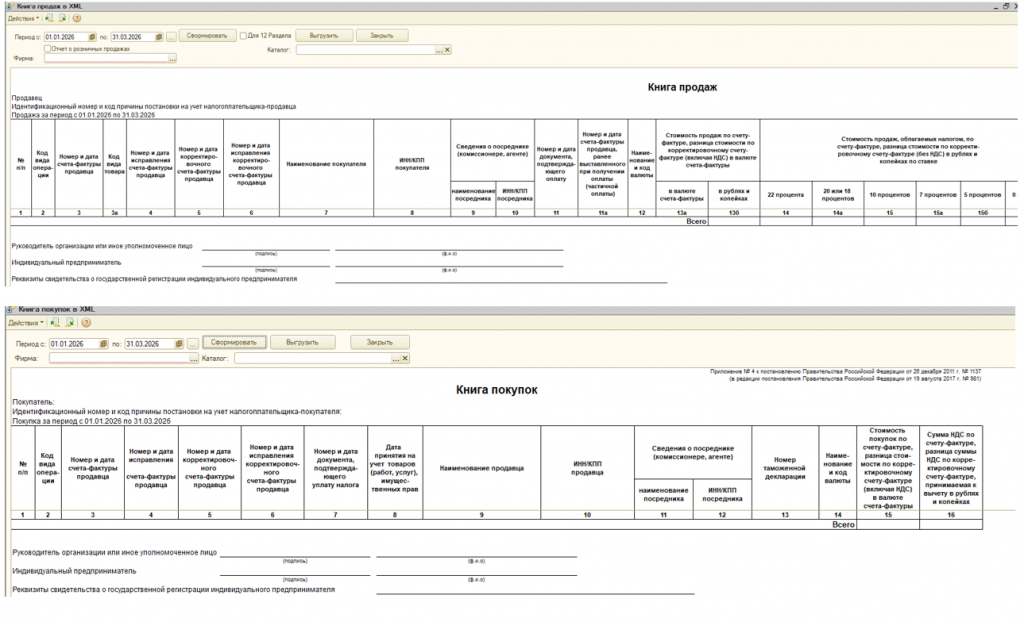This screenshot has height=626, width=1024.
Task: Click end date field in Книга покупок
Action: 150,344
